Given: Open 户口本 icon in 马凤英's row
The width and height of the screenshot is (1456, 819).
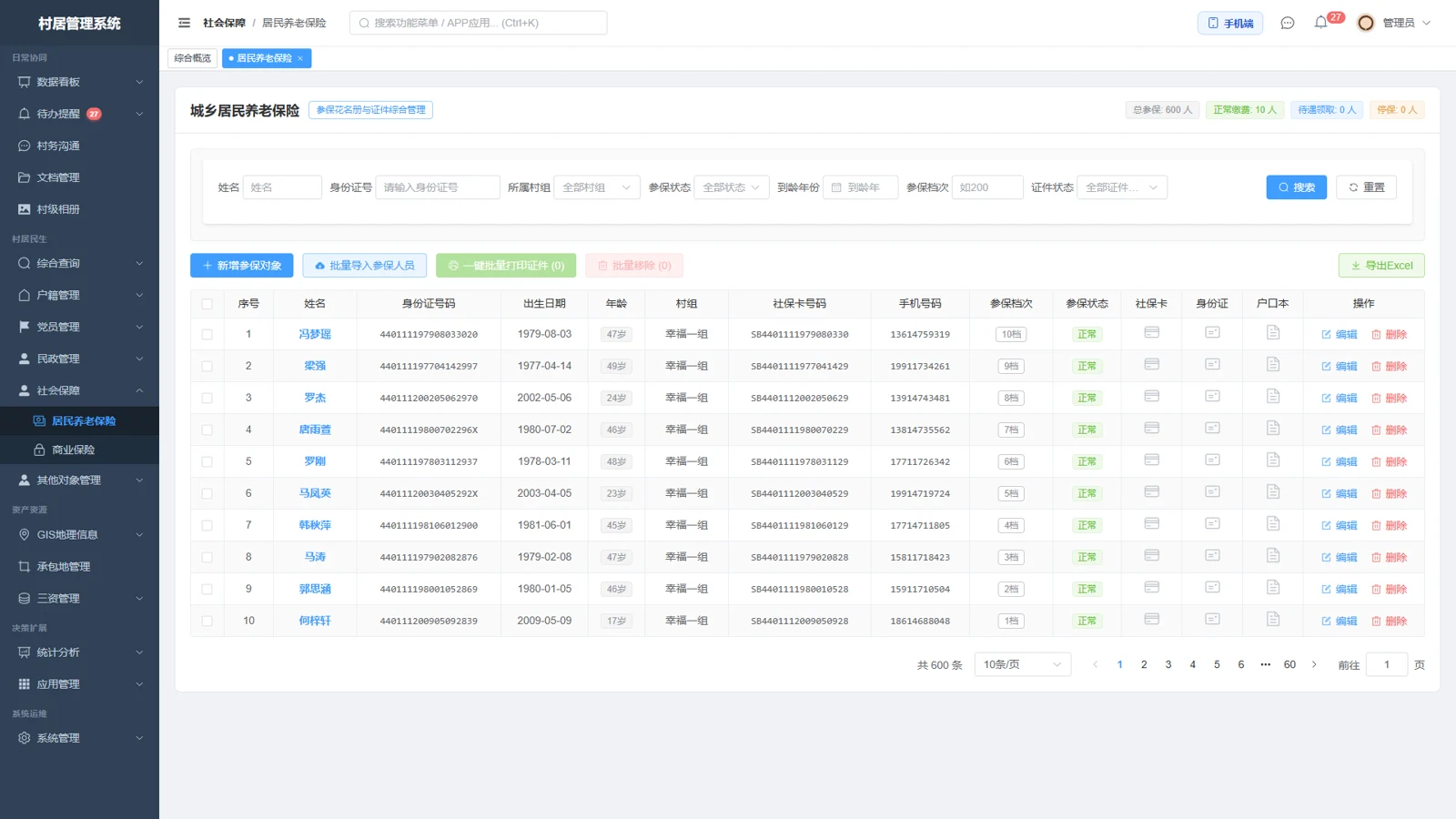Looking at the screenshot, I should click(x=1273, y=492).
